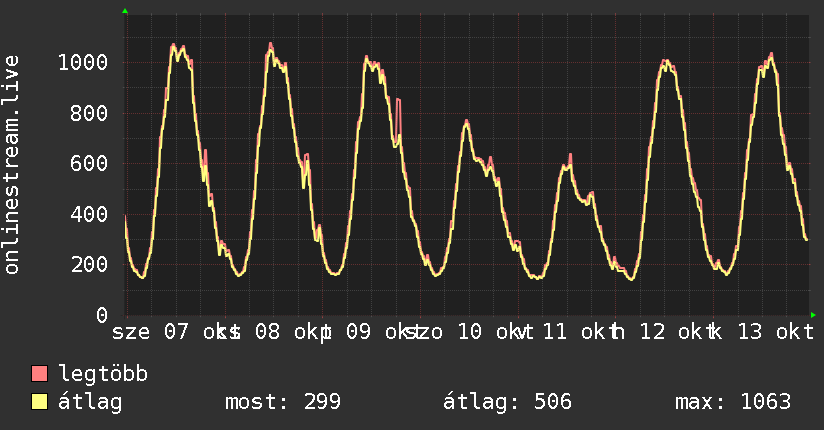Click the most: 299 current value
The width and height of the screenshot is (824, 430).
[283, 402]
